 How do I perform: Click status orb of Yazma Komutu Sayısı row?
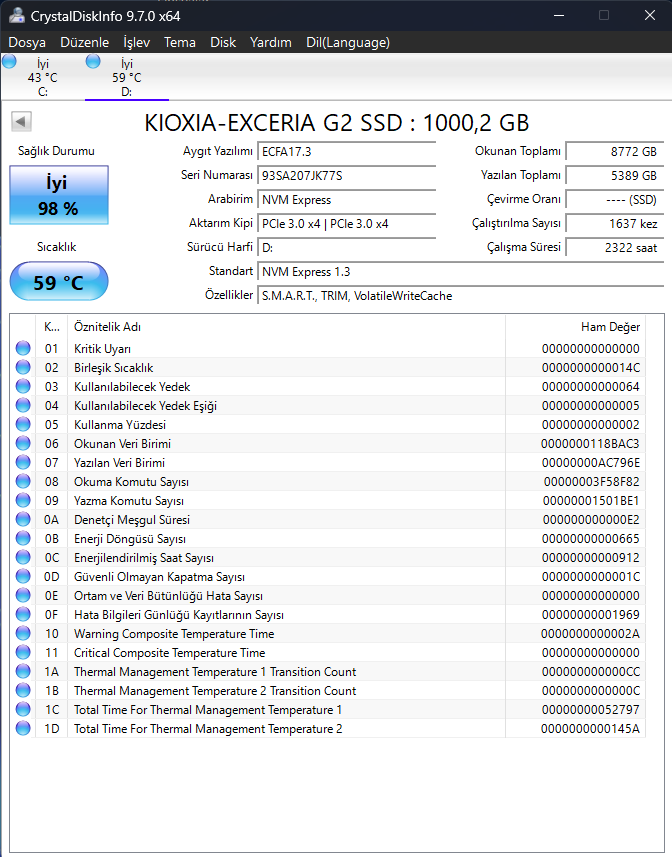[x=23, y=501]
